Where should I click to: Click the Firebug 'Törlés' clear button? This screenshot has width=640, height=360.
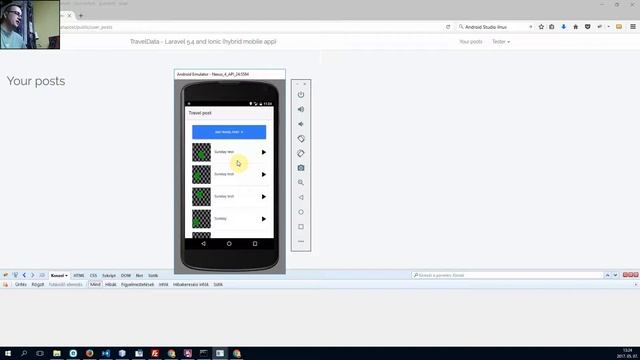pos(20,284)
